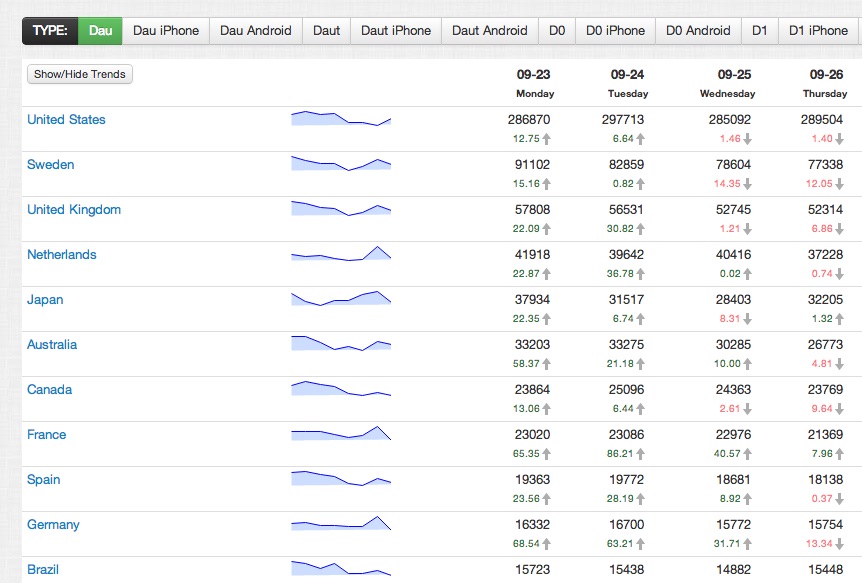Click the down arrow beside 1.40
The width and height of the screenshot is (862, 583).
(839, 139)
